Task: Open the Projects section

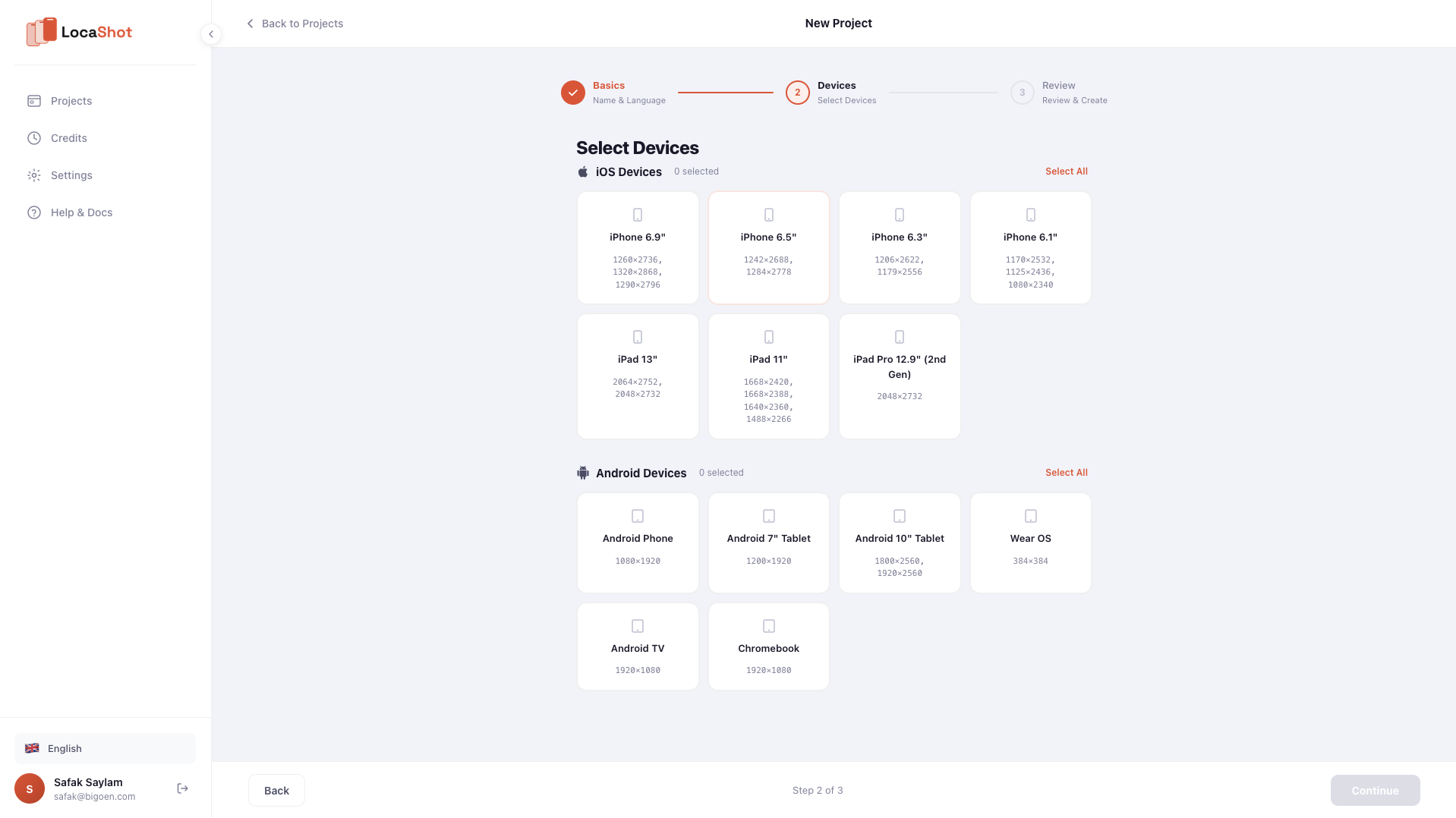Action: 71,100
